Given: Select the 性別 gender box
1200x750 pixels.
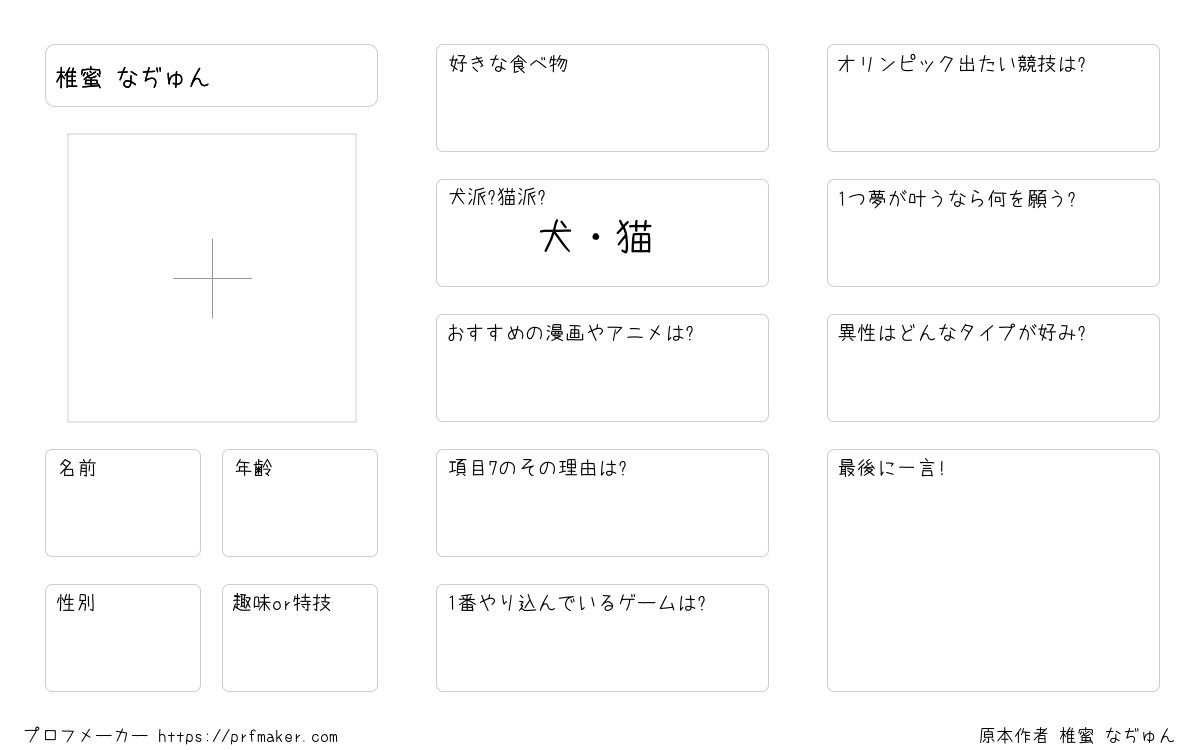Looking at the screenshot, I should pos(123,638).
